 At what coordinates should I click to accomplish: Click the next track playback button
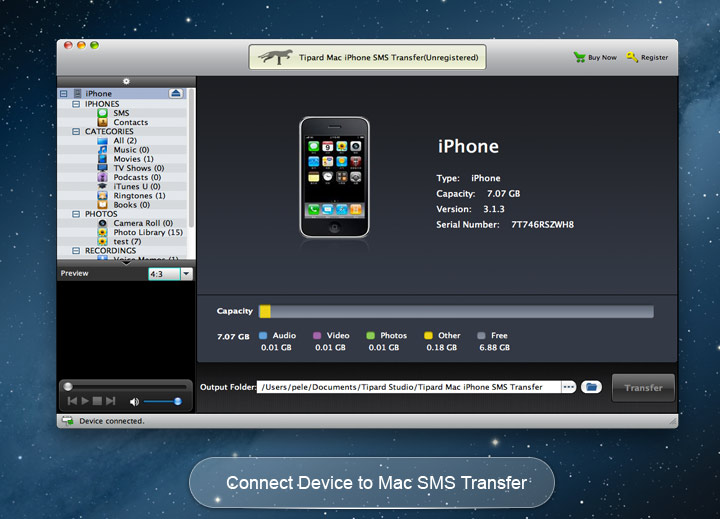coord(111,401)
